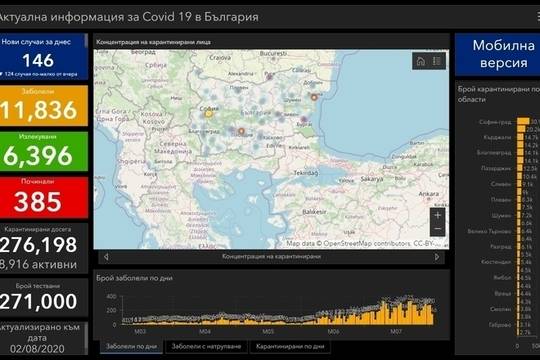Click the M03 label on daily cases axis
The width and height of the screenshot is (540, 360).
139,331
